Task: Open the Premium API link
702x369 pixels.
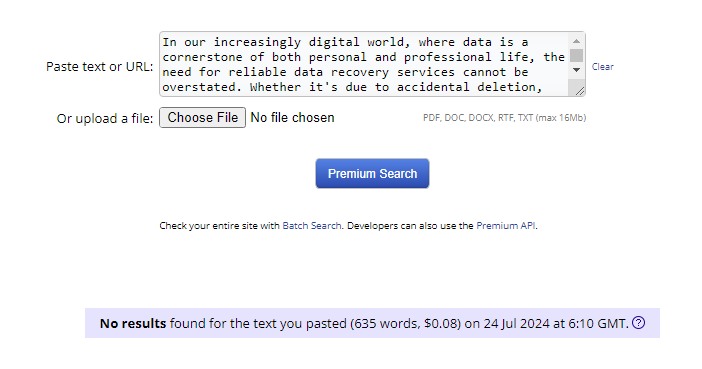Action: 505,226
